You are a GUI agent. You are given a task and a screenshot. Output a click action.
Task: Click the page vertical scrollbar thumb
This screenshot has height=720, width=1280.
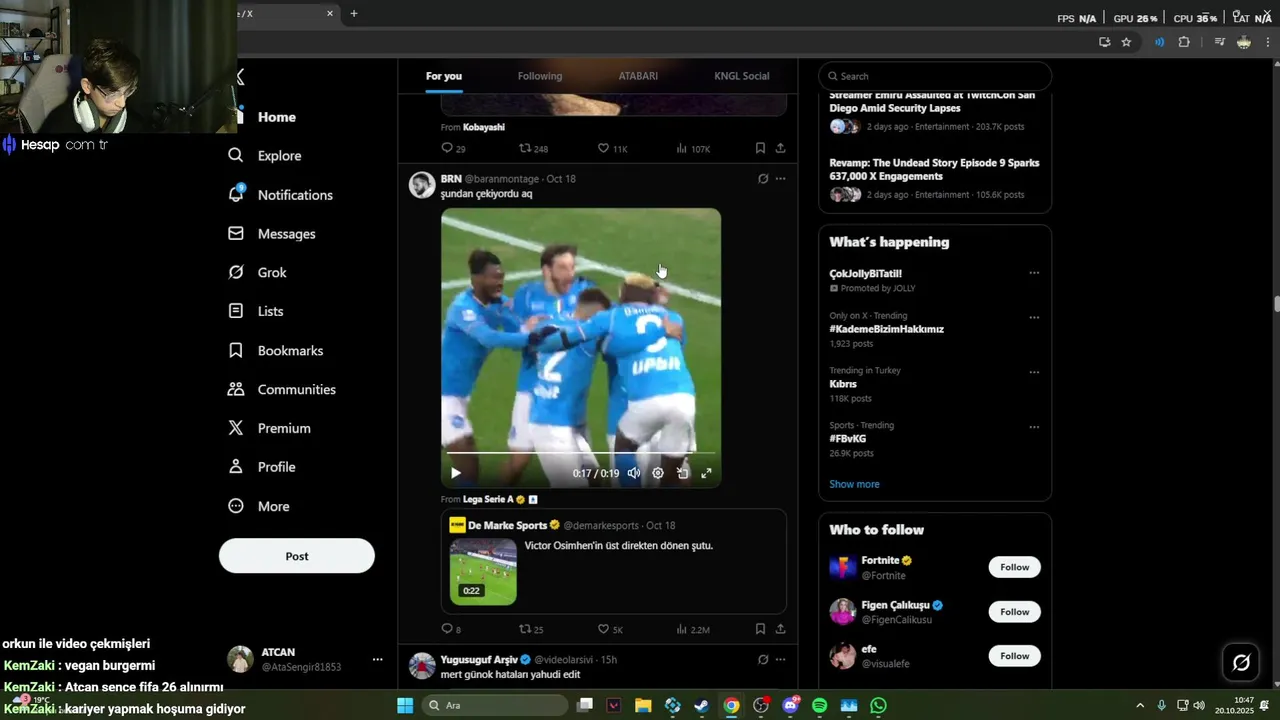(1275, 305)
